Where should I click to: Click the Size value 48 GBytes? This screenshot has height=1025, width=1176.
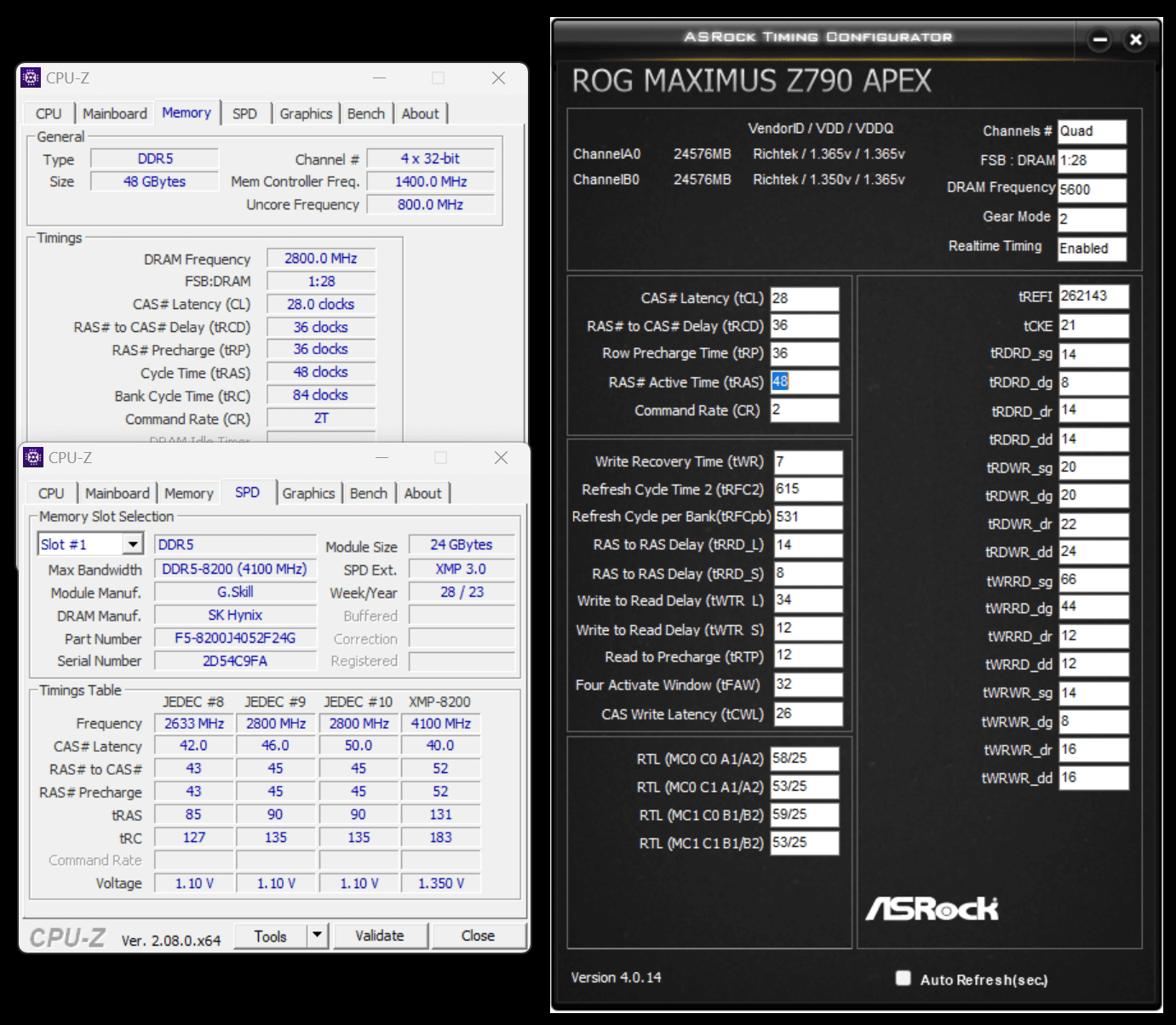tap(154, 181)
